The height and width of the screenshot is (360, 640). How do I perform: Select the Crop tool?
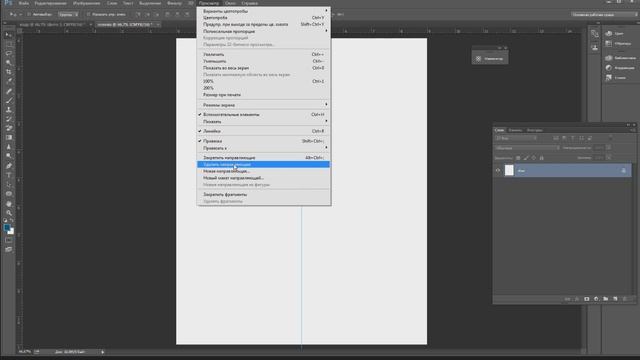coord(9,72)
